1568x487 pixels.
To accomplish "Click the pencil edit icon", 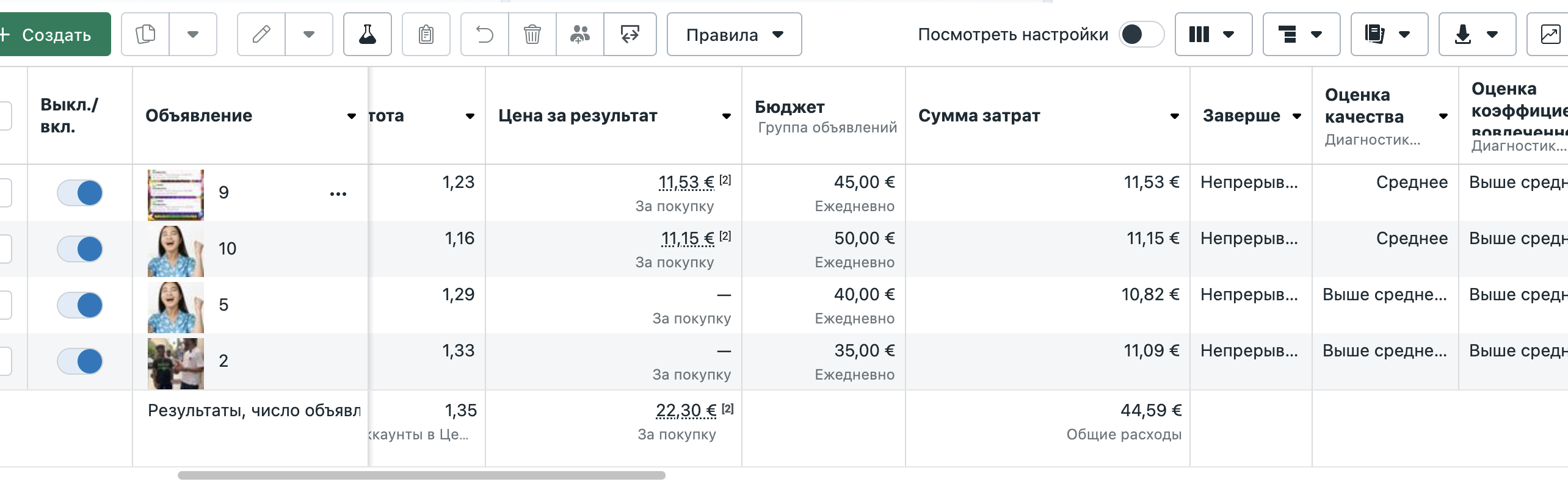I will tap(261, 34).
